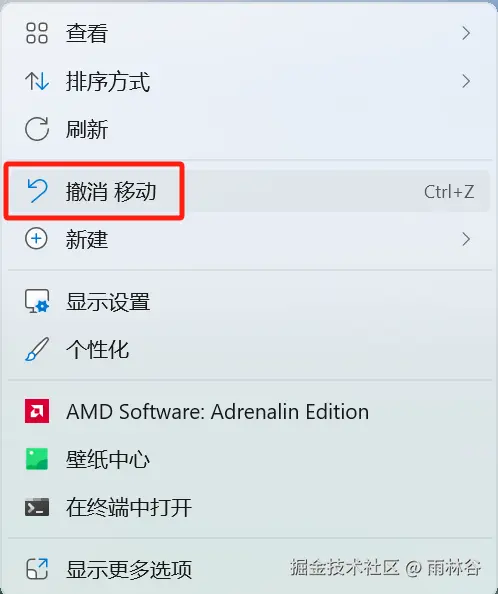
Task: Click the plus-circle New icon
Action: pyautogui.click(x=36, y=239)
